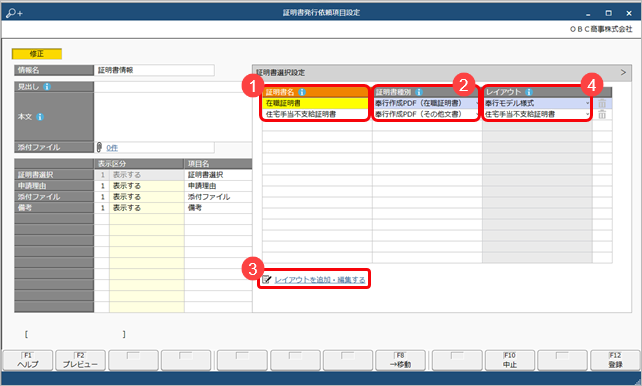Open 住宅手当不支給証明書 layout dropdown
The height and width of the screenshot is (386, 642).
point(588,115)
